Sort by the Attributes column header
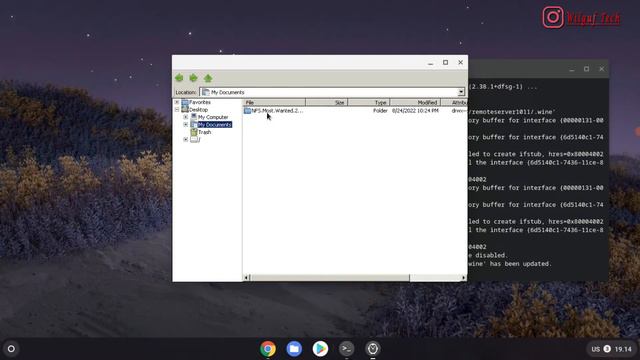The image size is (640, 360). coord(454,102)
